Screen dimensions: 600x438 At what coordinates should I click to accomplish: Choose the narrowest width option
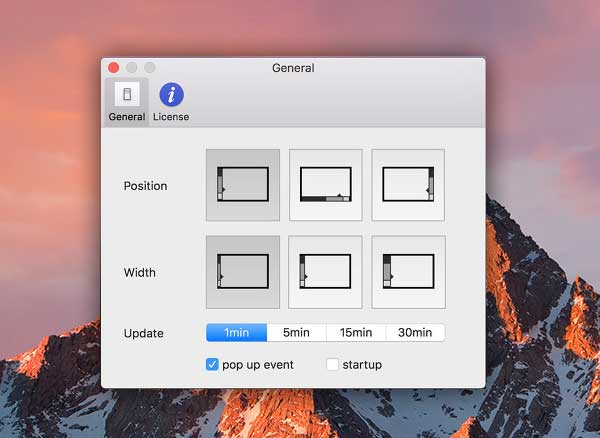[x=243, y=272]
